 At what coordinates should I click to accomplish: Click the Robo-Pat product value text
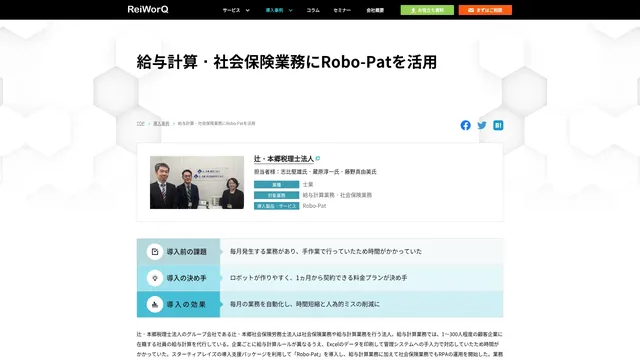click(314, 206)
